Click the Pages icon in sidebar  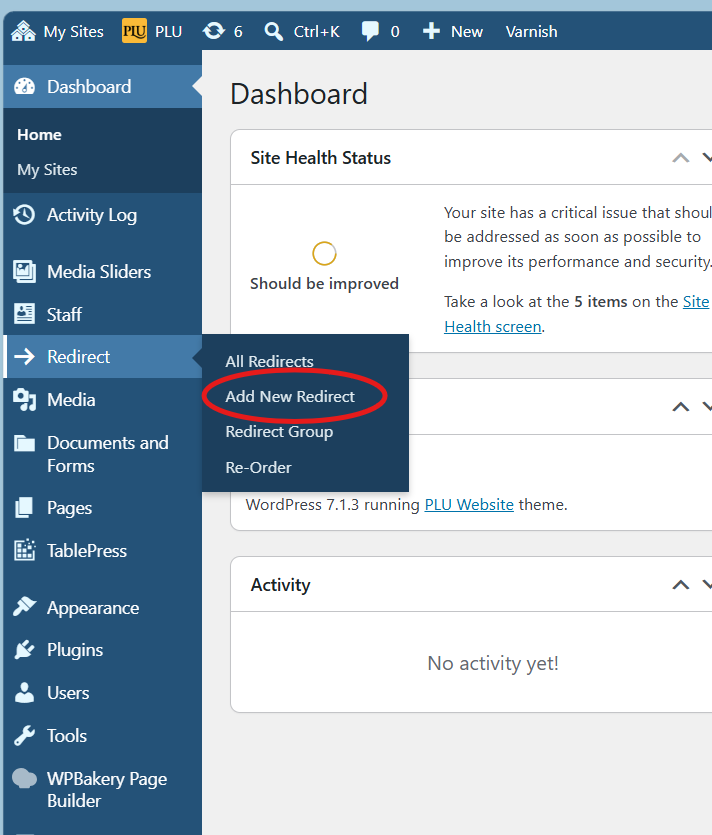(x=24, y=507)
